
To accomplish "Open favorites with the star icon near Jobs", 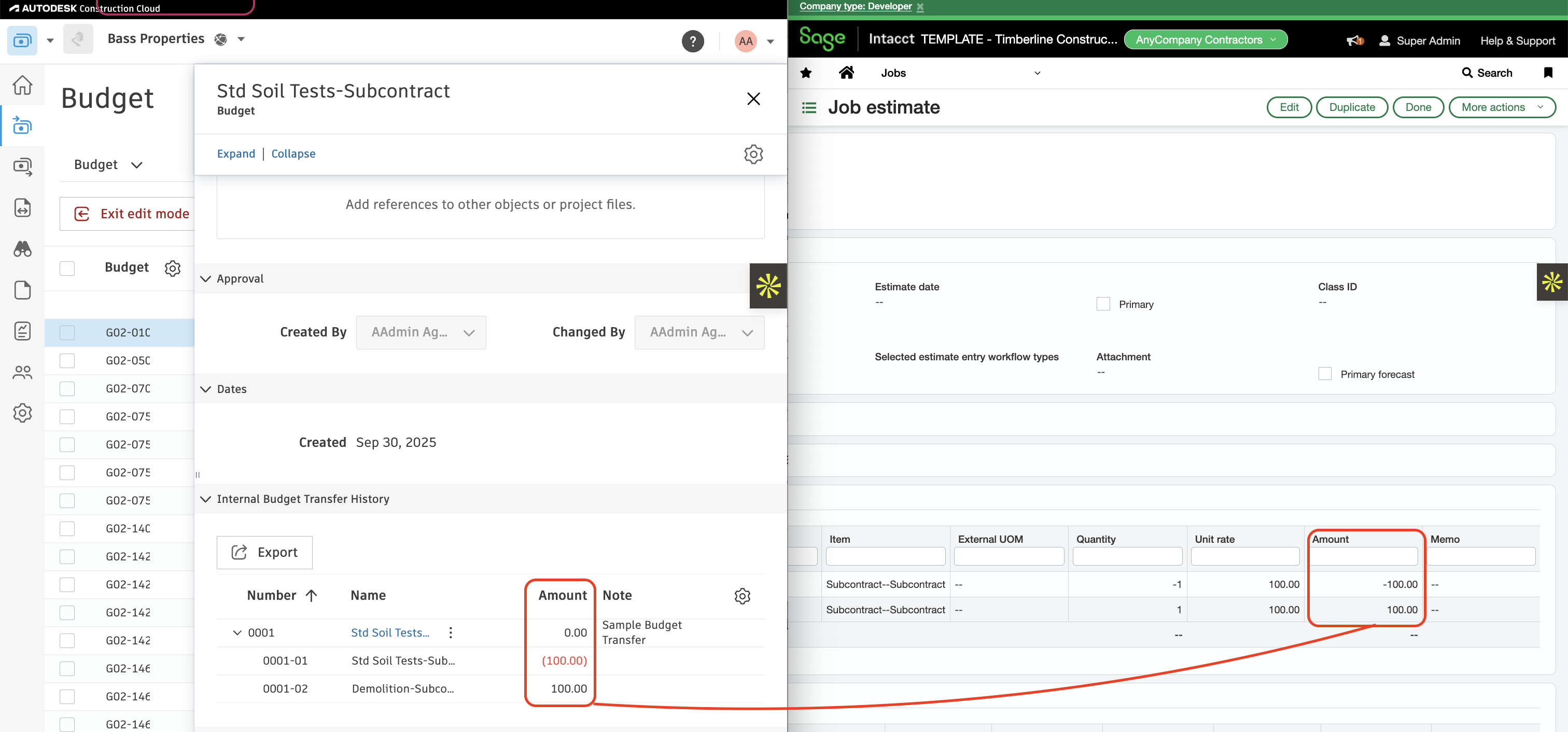I will [806, 73].
